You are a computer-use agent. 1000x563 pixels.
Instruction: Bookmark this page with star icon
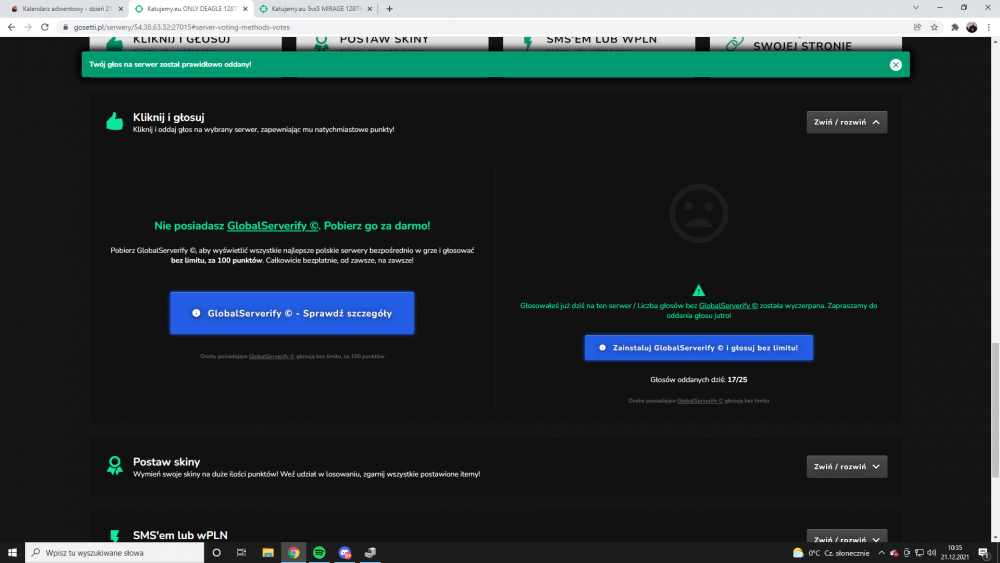(934, 27)
